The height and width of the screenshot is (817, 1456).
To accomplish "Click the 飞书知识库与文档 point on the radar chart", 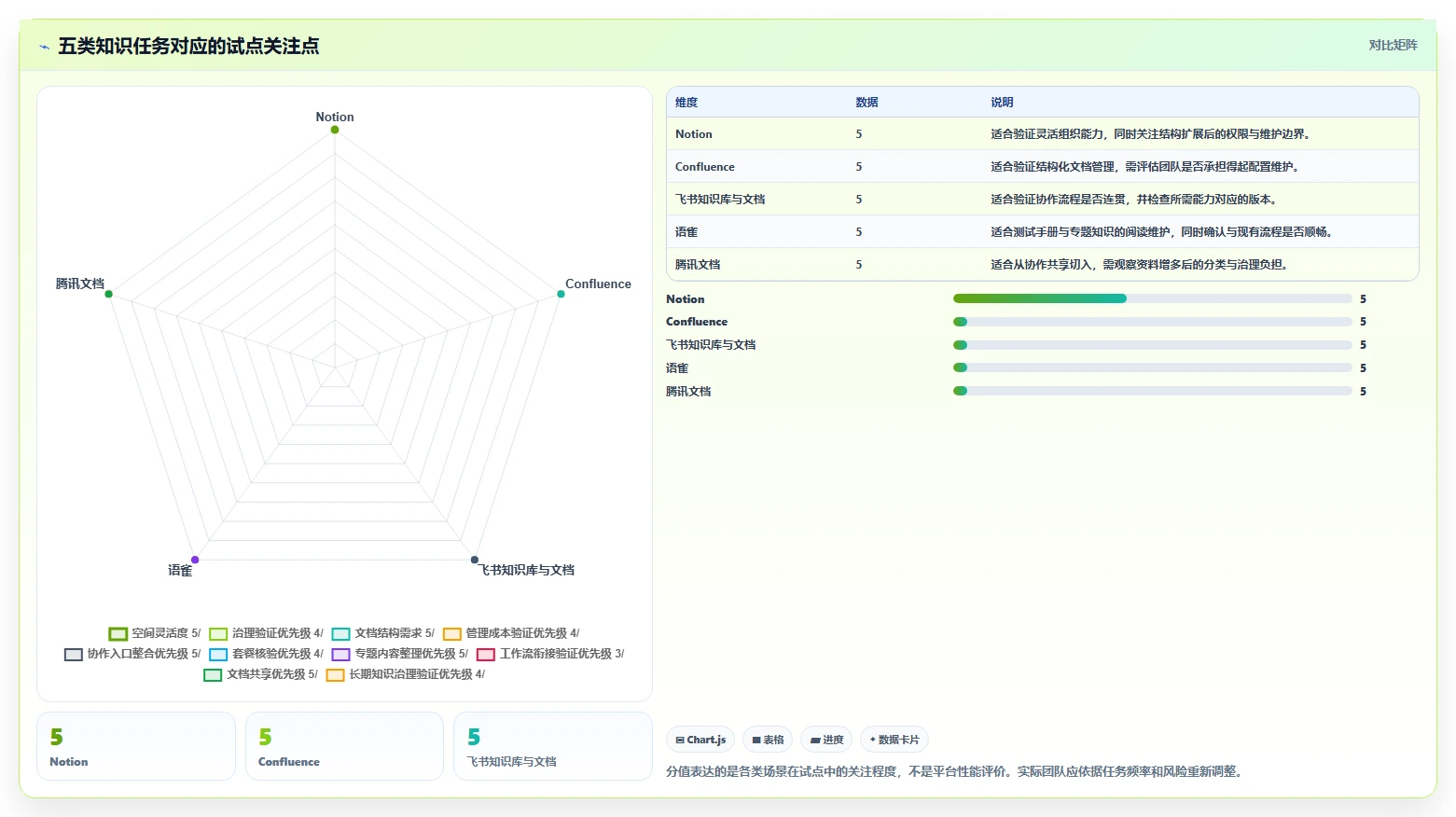I will (475, 560).
